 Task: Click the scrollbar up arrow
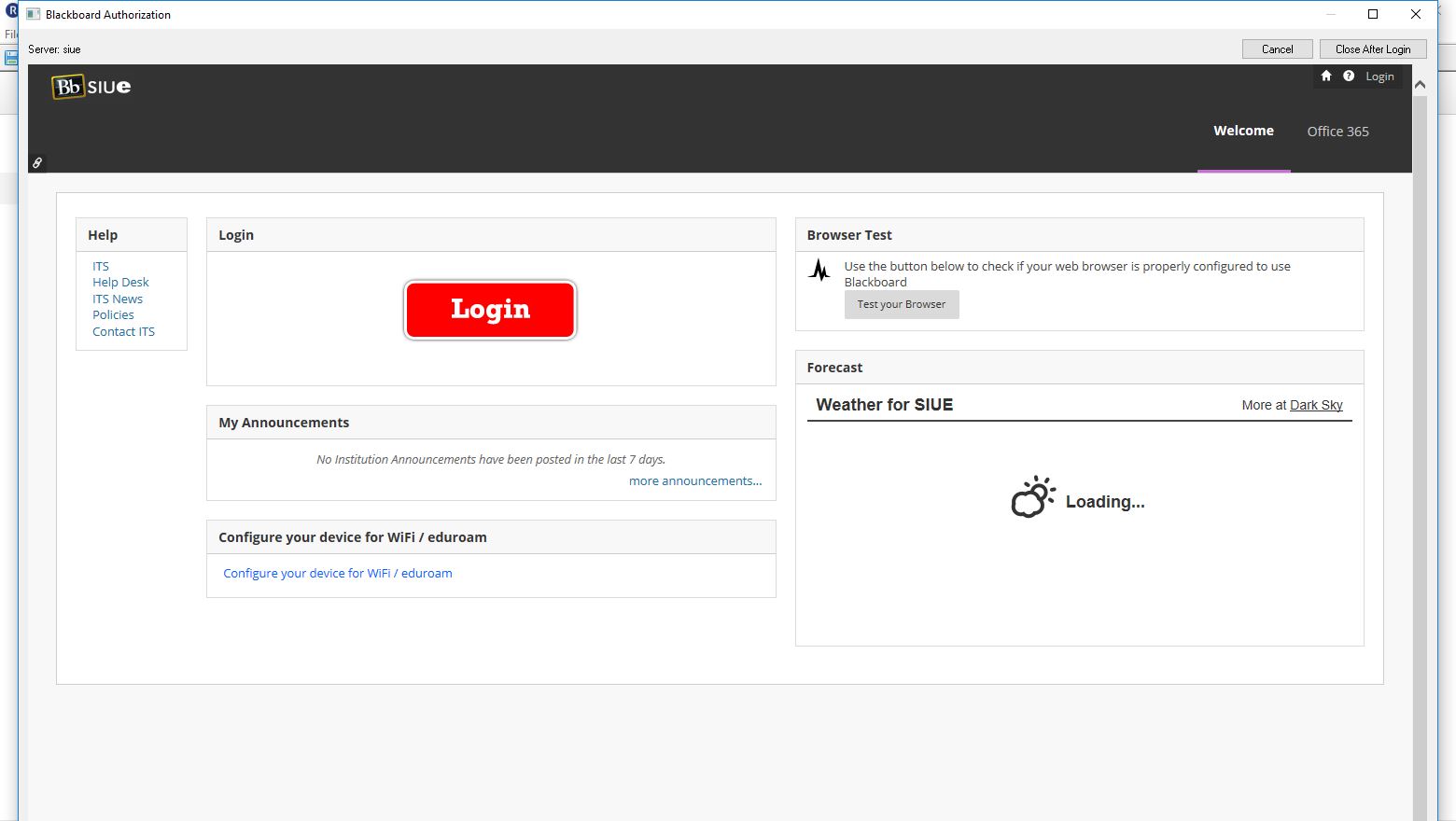coord(1420,85)
